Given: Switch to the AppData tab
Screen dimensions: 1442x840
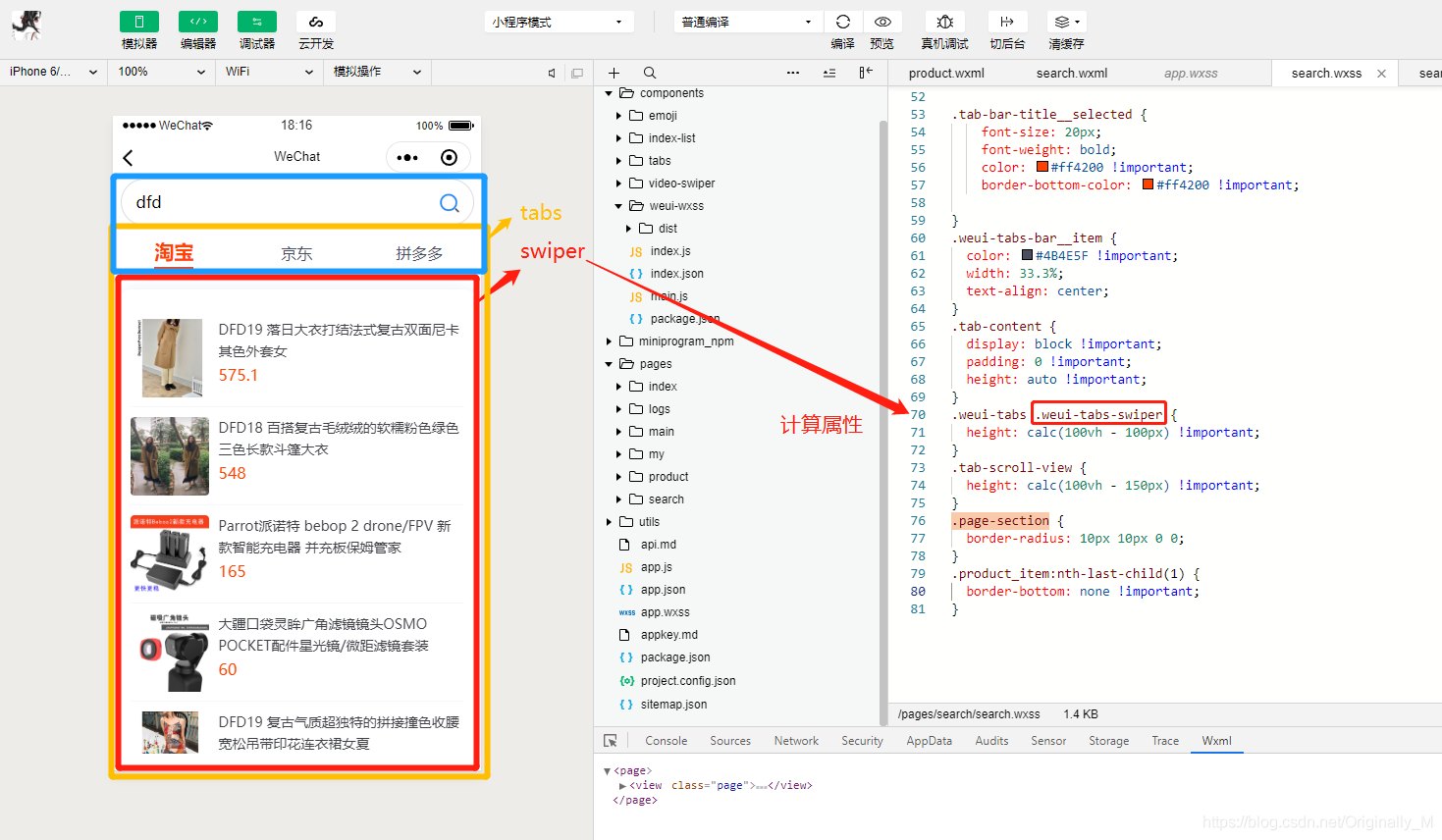Looking at the screenshot, I should [x=929, y=741].
